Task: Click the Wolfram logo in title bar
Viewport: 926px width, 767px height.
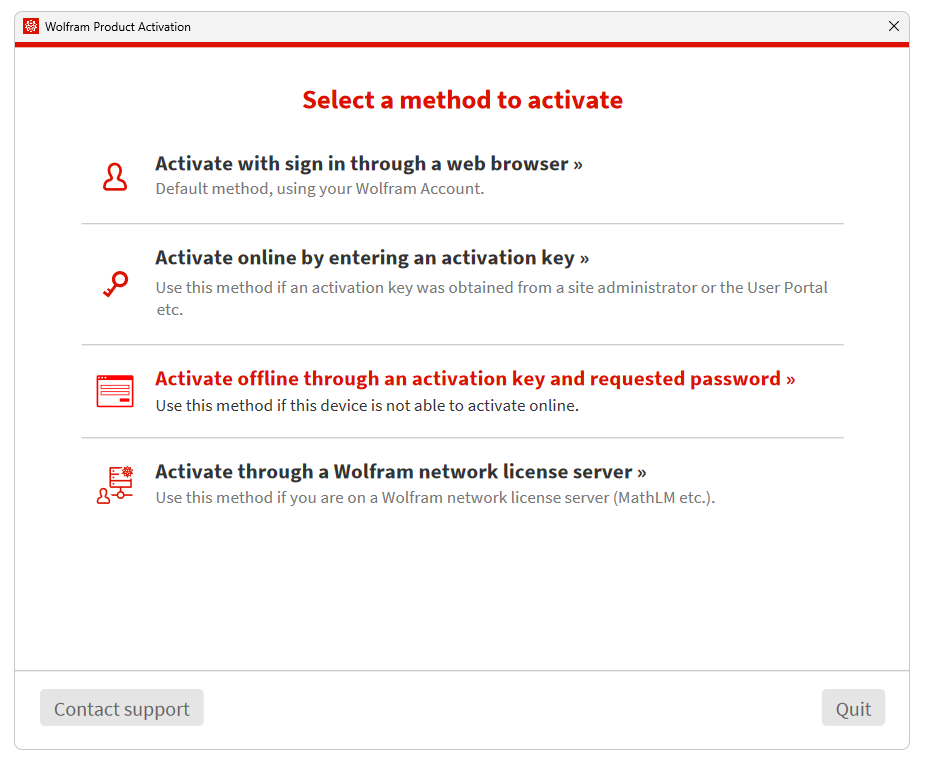Action: [31, 27]
